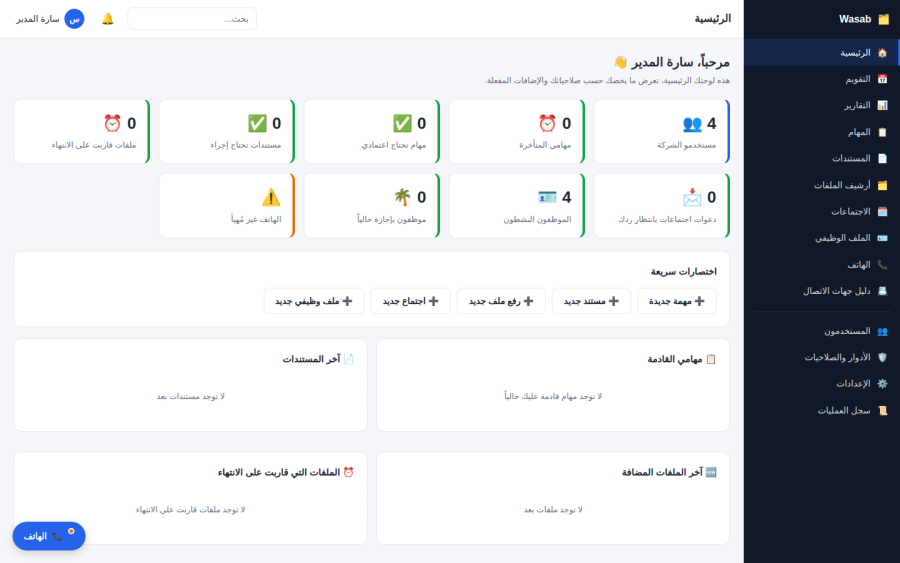Click the scroll icon beside سجل العمليات
The height and width of the screenshot is (563, 900).
882,410
